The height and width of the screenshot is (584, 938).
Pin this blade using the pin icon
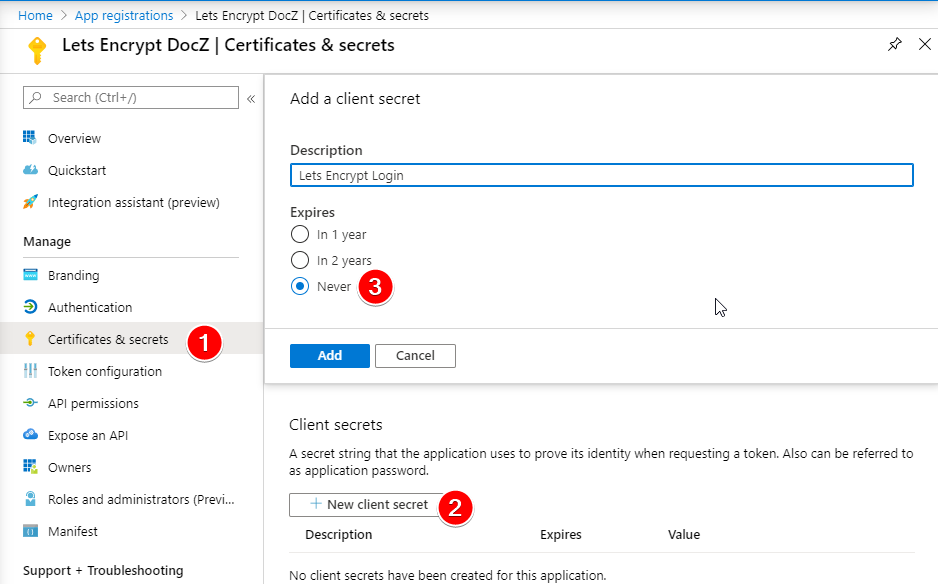coord(894,45)
